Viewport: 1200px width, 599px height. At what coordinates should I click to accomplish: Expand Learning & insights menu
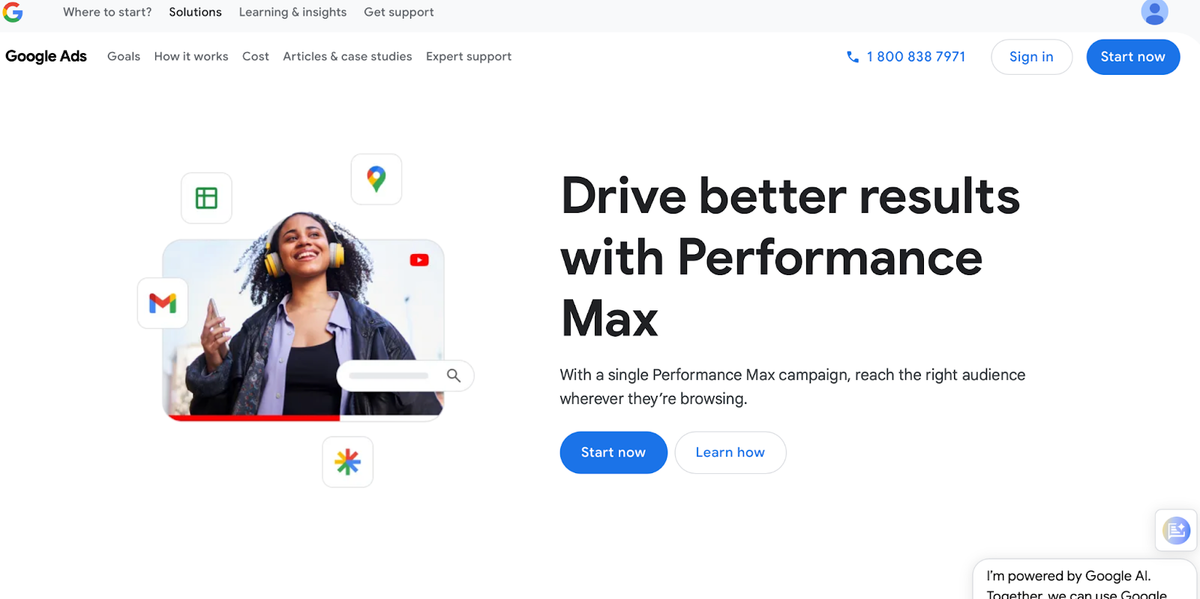pos(293,12)
